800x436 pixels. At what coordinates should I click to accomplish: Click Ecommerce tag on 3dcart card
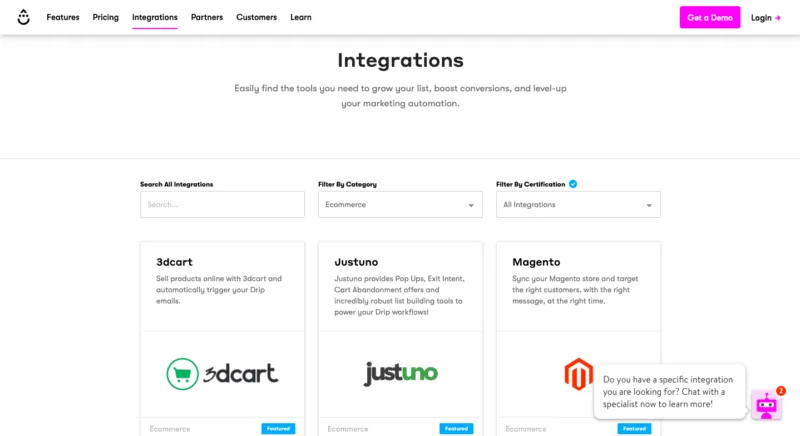point(170,429)
